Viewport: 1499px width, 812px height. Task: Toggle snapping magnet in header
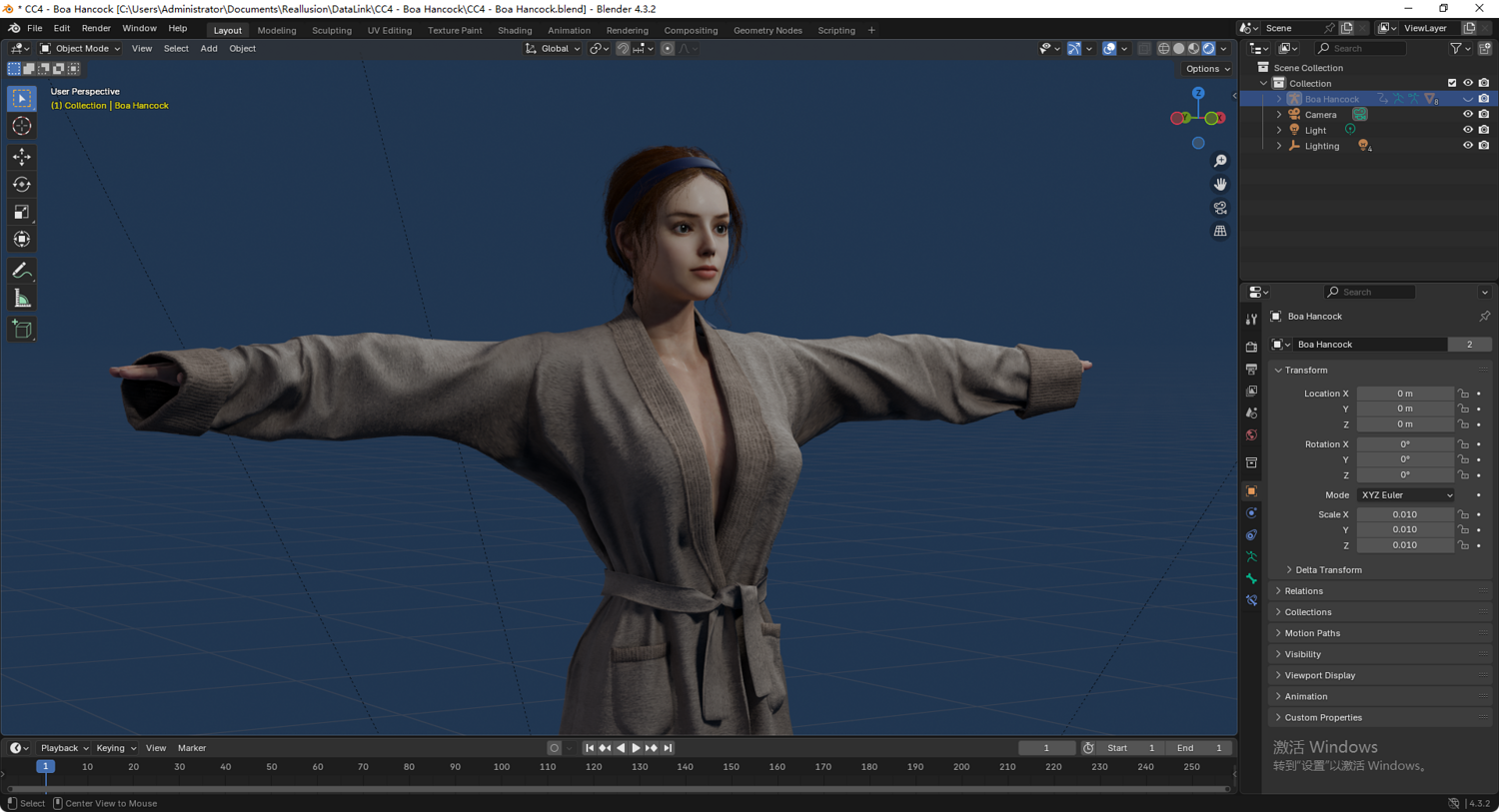[623, 48]
